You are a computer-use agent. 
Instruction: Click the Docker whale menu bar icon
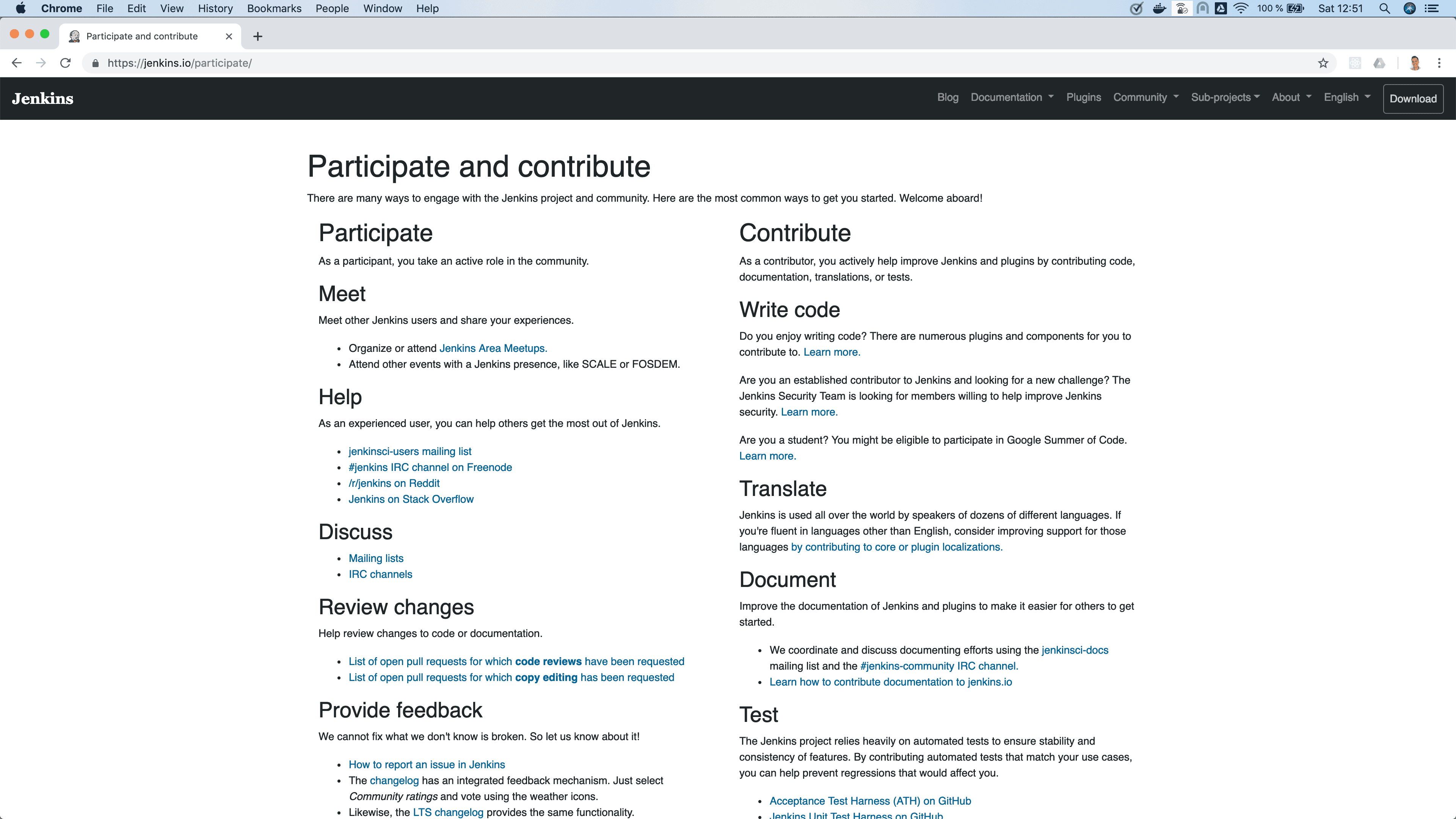[x=1159, y=8]
